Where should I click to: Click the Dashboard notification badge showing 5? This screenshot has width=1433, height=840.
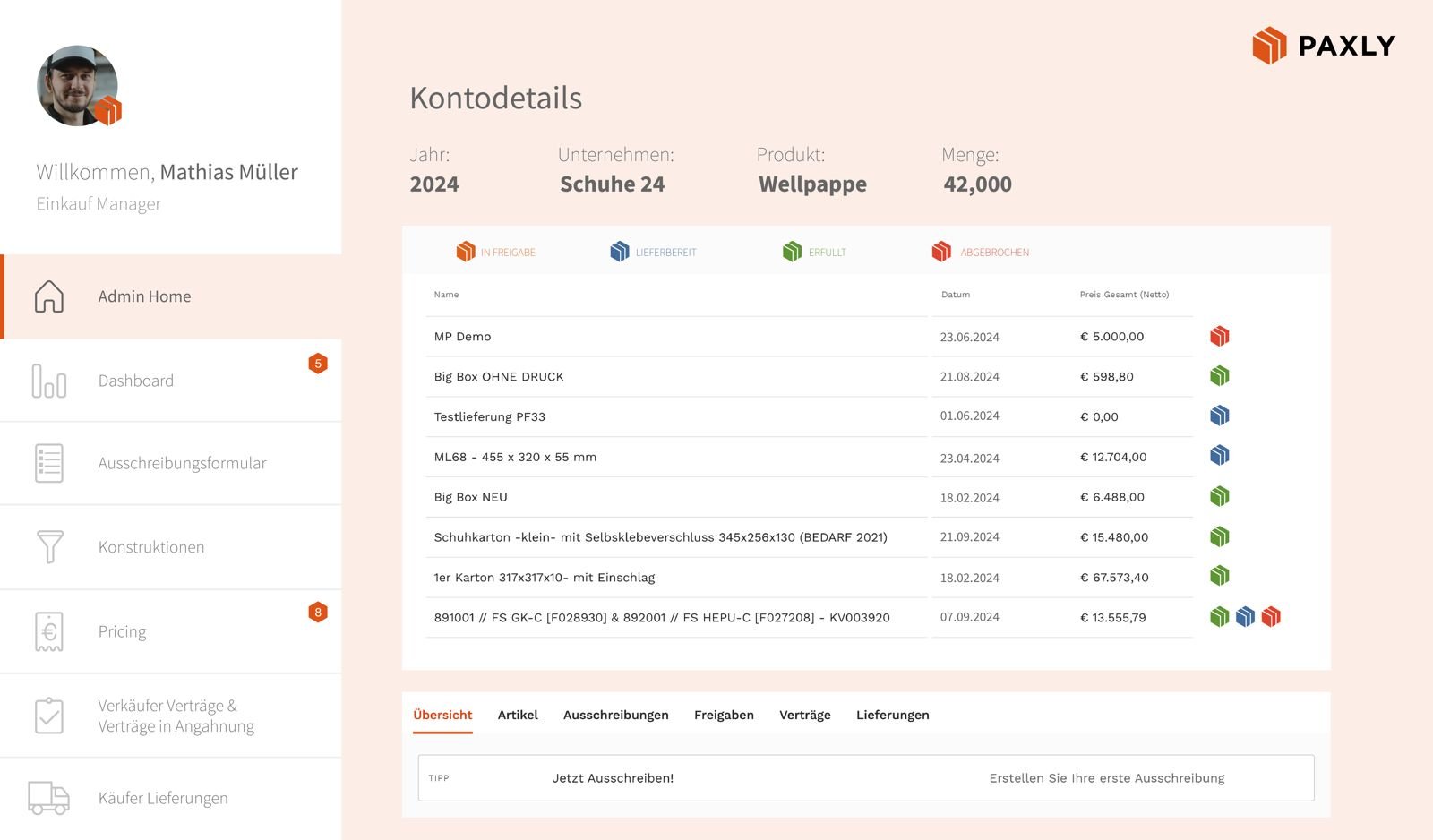[x=318, y=364]
